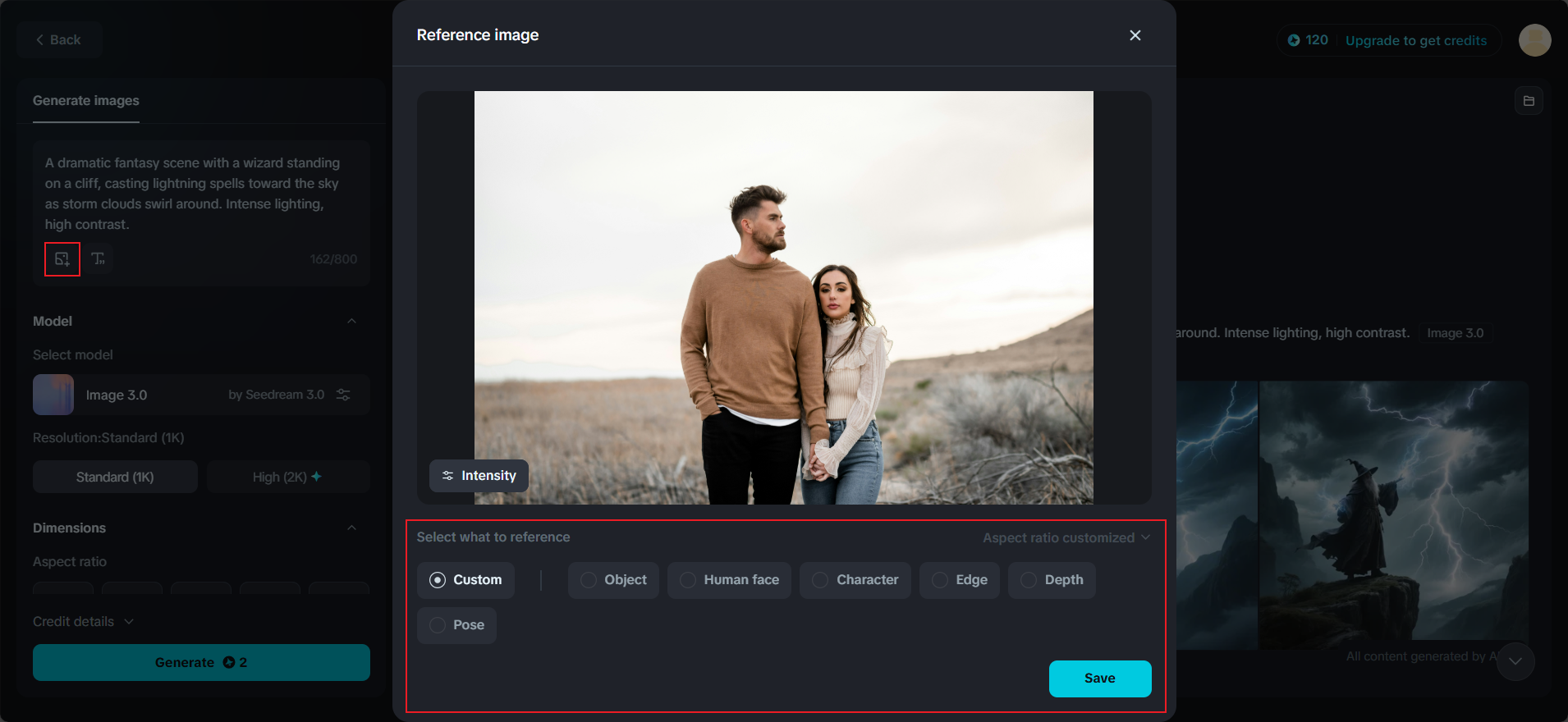
Task: Collapse the Model section
Action: 351,321
